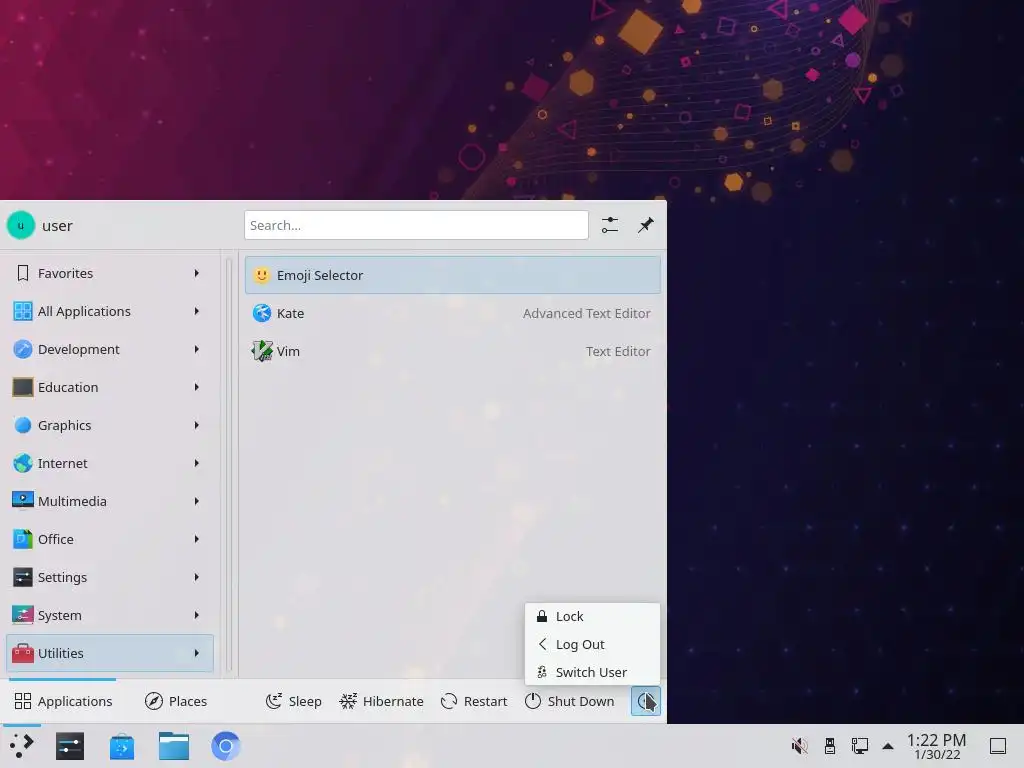Image resolution: width=1024 pixels, height=768 pixels.
Task: Click the Utilities toolbox icon
Action: tap(23, 652)
